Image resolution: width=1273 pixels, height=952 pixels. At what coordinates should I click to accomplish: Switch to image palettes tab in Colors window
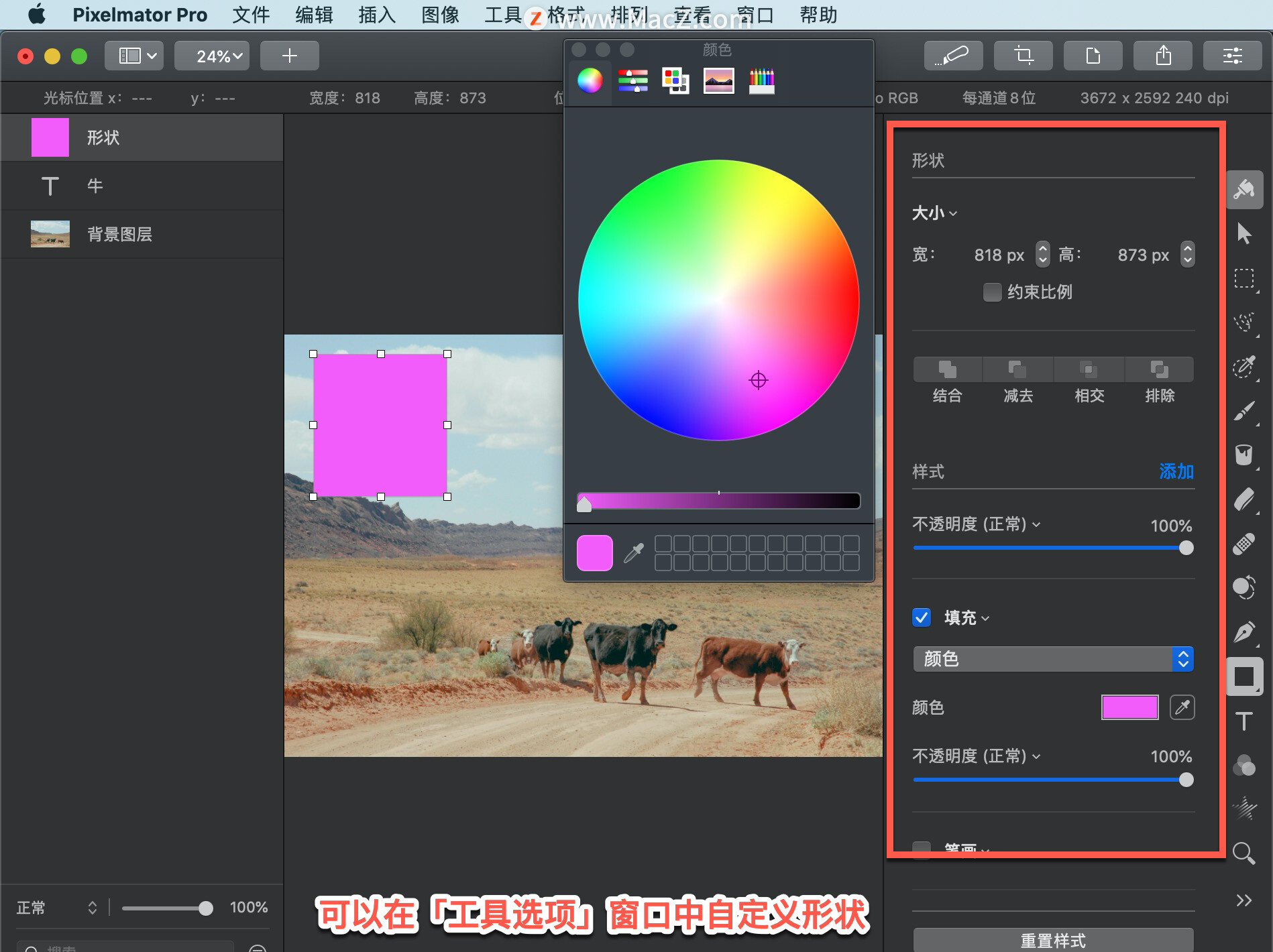pyautogui.click(x=718, y=80)
